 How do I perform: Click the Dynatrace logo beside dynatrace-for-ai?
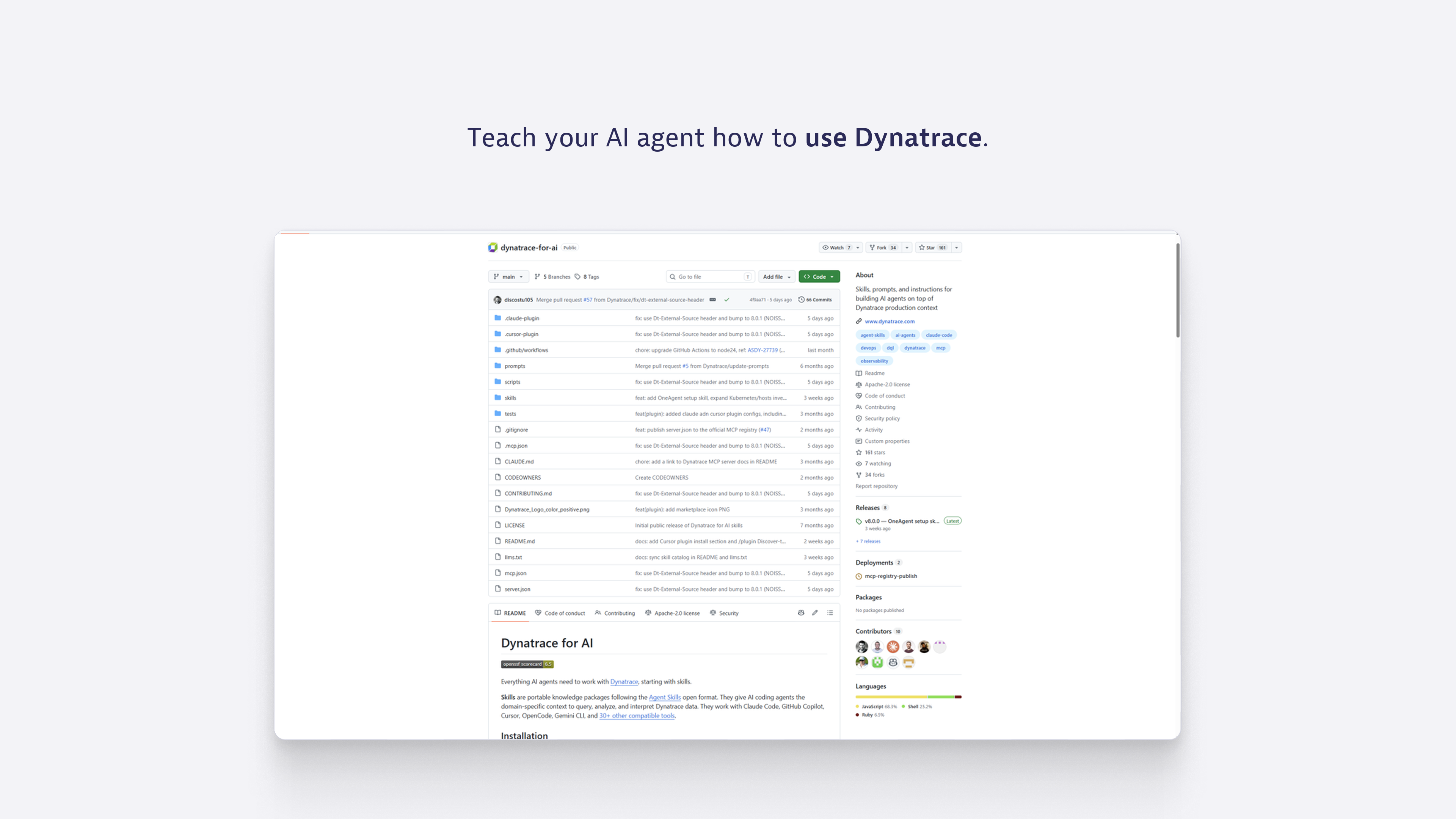(x=493, y=248)
